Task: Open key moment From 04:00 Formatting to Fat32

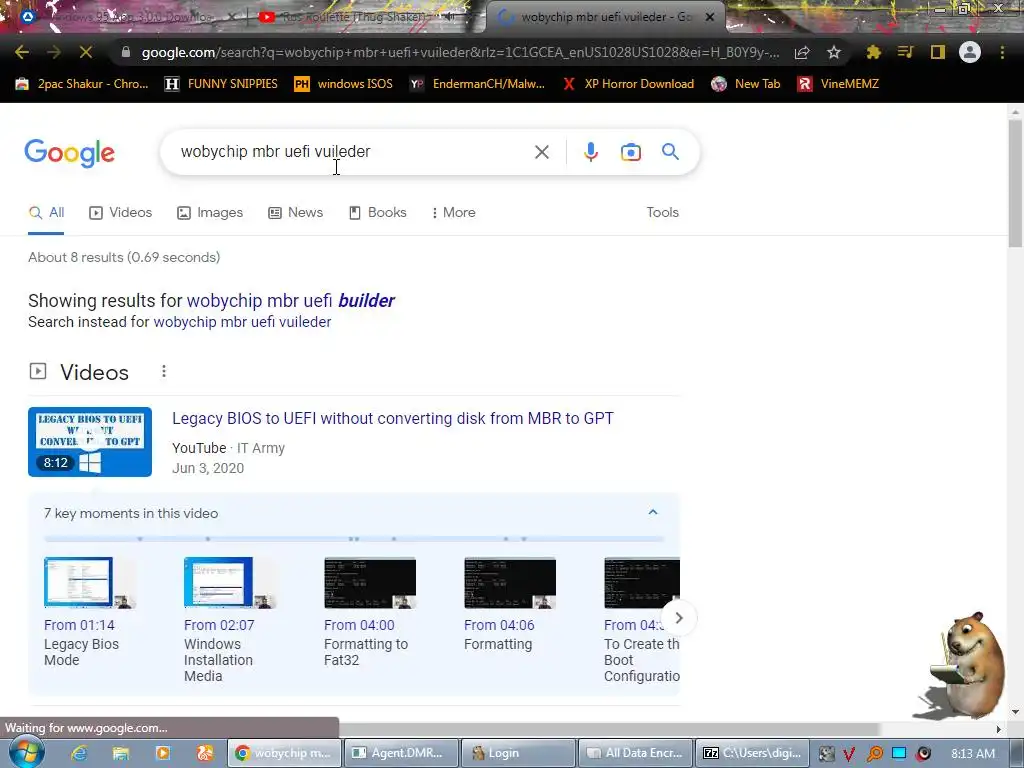Action: (x=370, y=611)
